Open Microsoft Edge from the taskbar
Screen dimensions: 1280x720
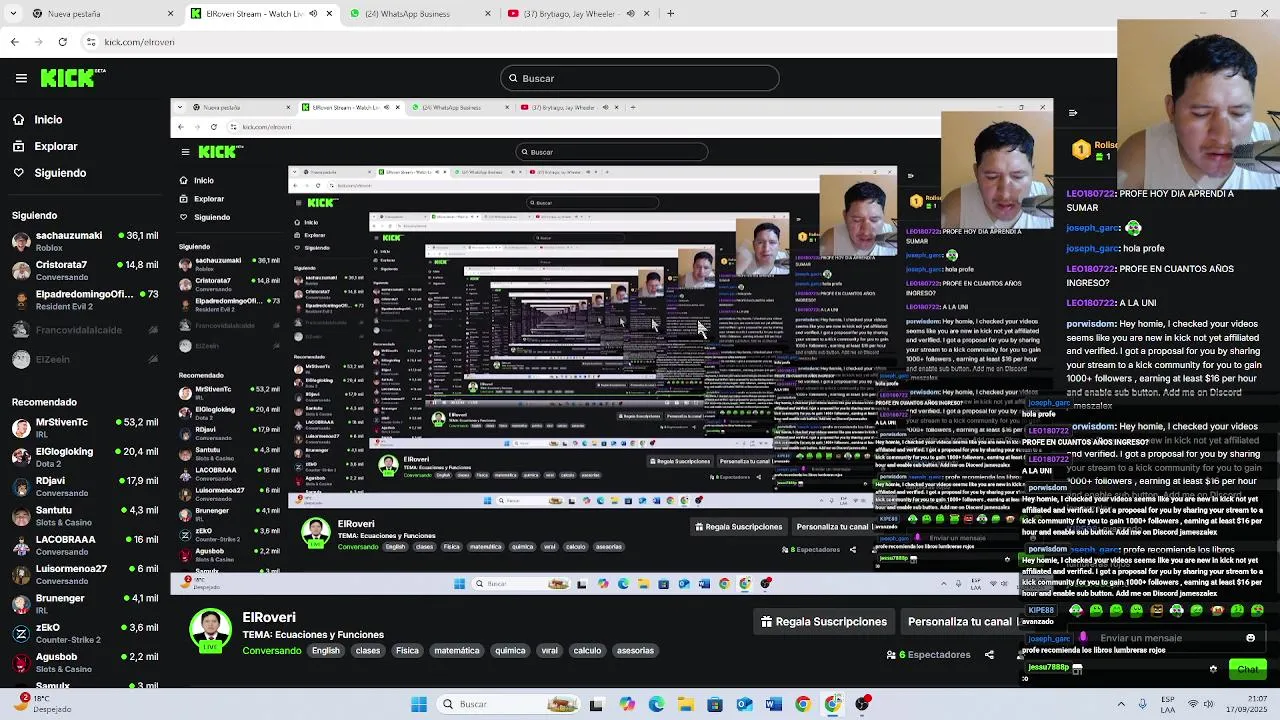pos(656,704)
